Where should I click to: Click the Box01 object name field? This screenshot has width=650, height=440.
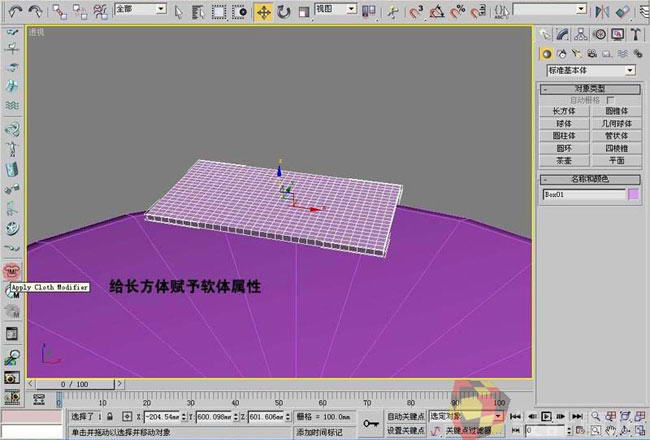click(584, 194)
